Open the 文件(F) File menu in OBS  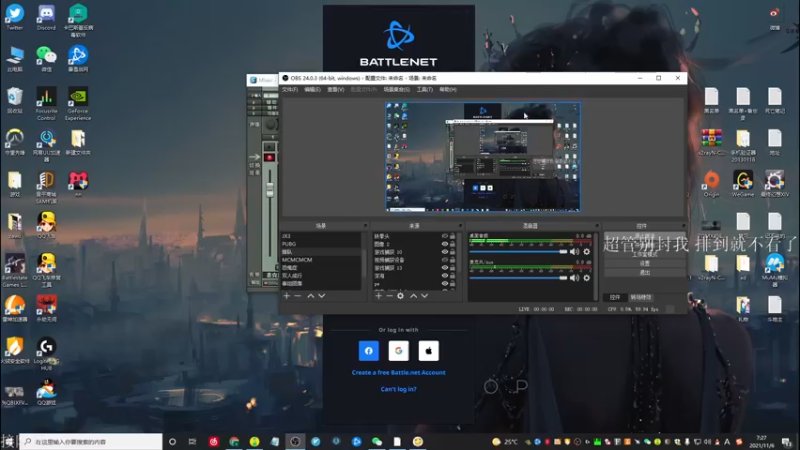click(x=290, y=89)
